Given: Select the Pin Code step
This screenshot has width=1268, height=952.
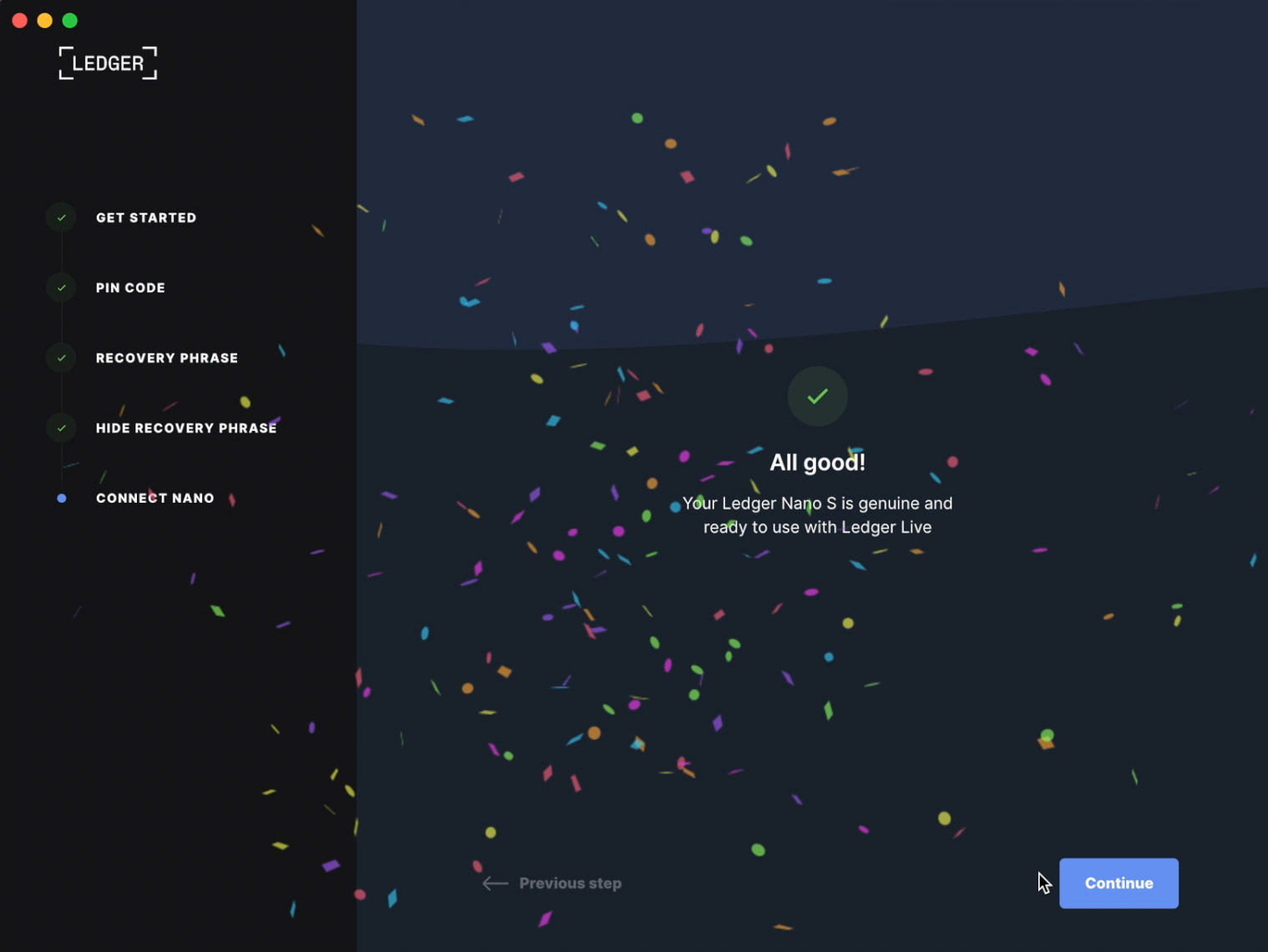Looking at the screenshot, I should 130,287.
